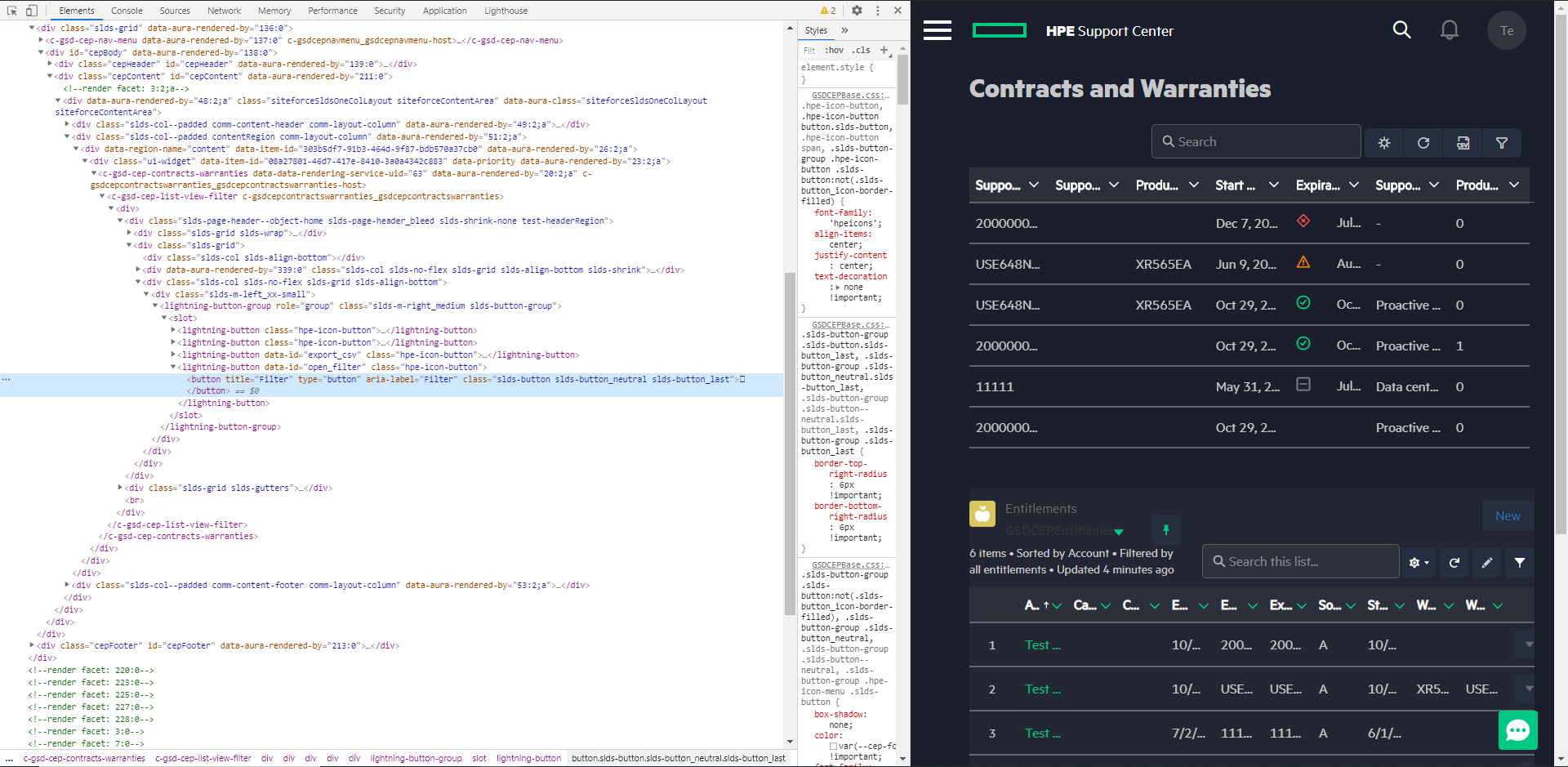Screen dimensions: 1568x767
Task: Show filters for the Entitlements list
Action: pyautogui.click(x=1520, y=563)
